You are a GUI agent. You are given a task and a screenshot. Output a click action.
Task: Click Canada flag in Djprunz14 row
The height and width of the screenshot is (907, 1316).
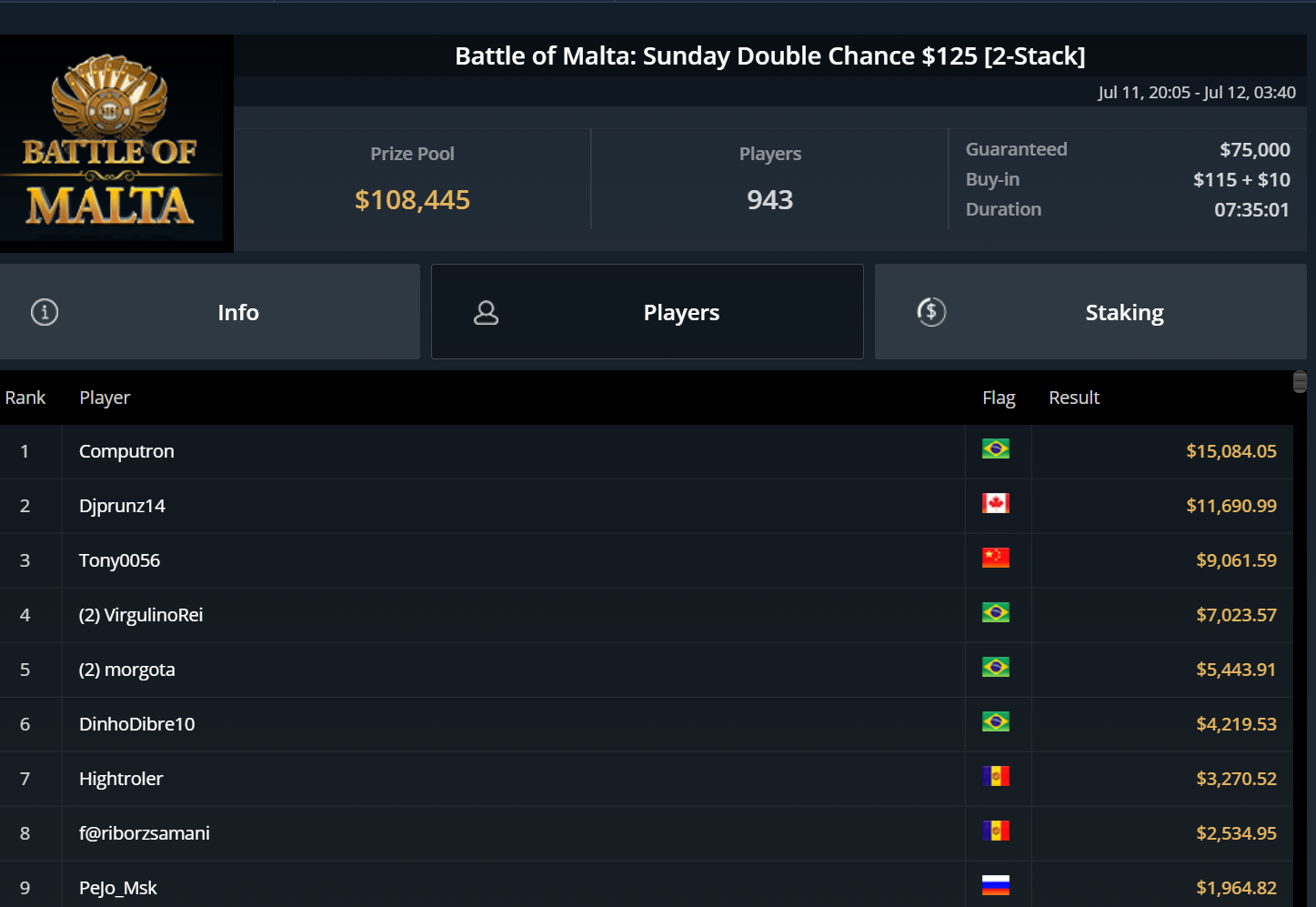click(x=996, y=504)
